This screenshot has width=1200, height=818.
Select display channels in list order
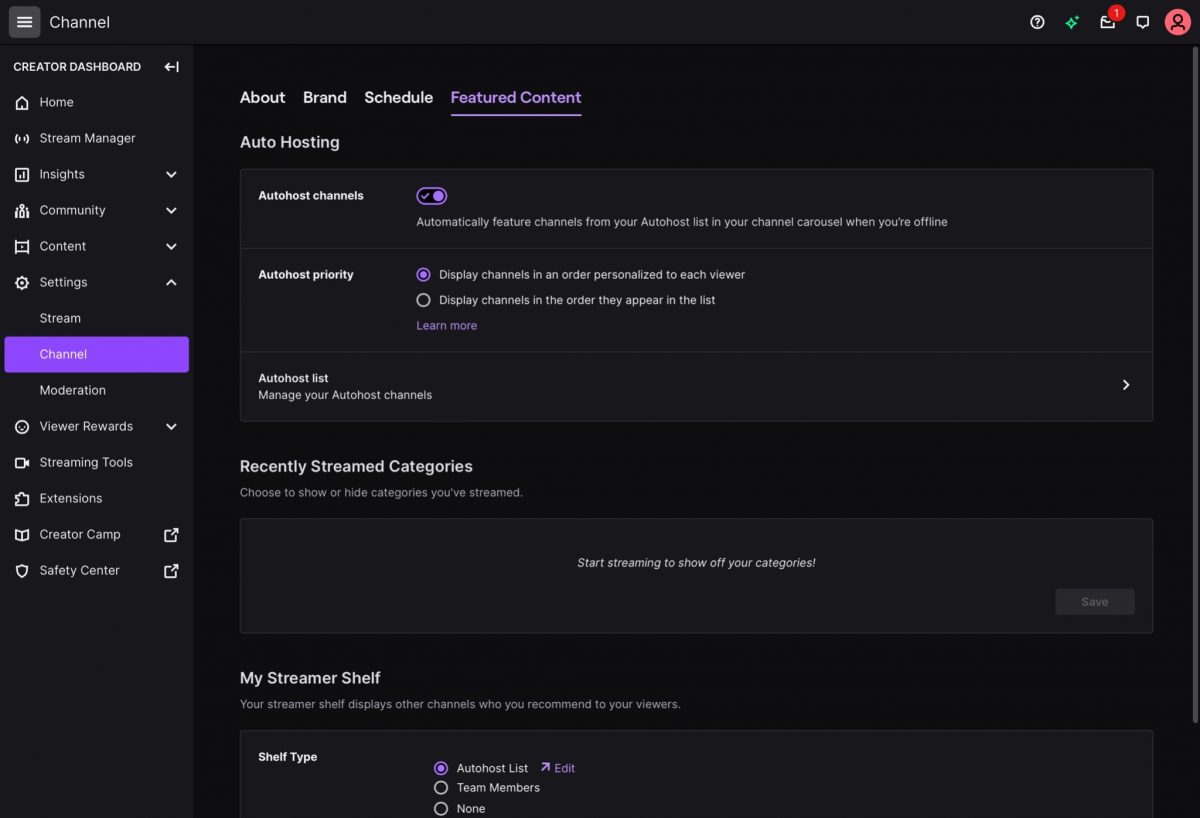(x=424, y=300)
